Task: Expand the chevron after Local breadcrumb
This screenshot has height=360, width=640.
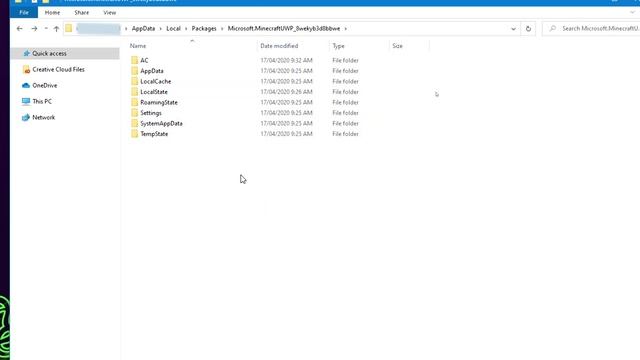Action: pos(186,29)
